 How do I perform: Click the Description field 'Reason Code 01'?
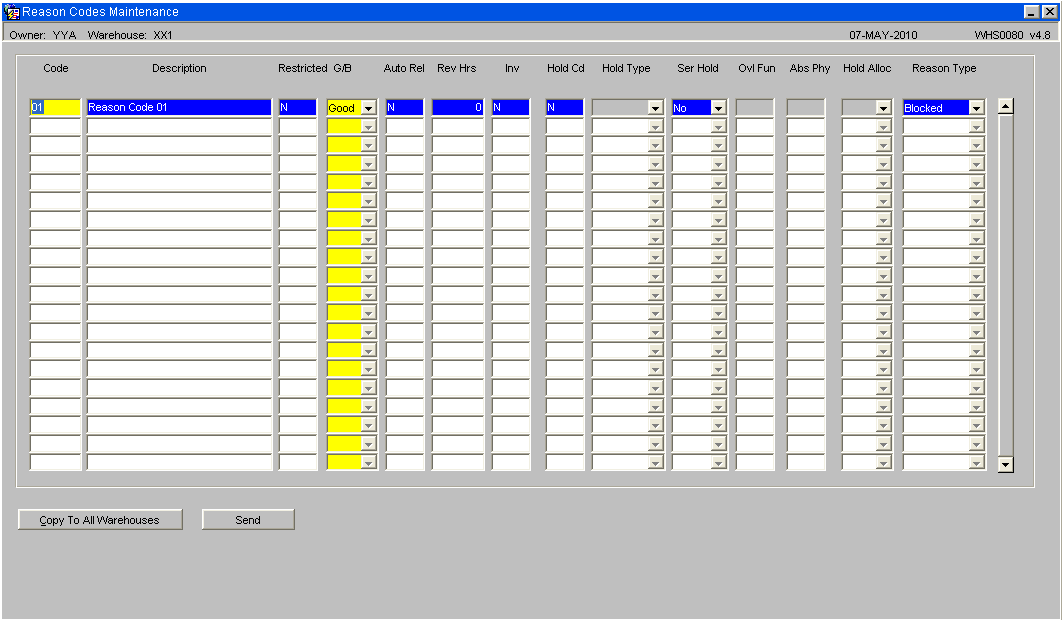click(179, 107)
